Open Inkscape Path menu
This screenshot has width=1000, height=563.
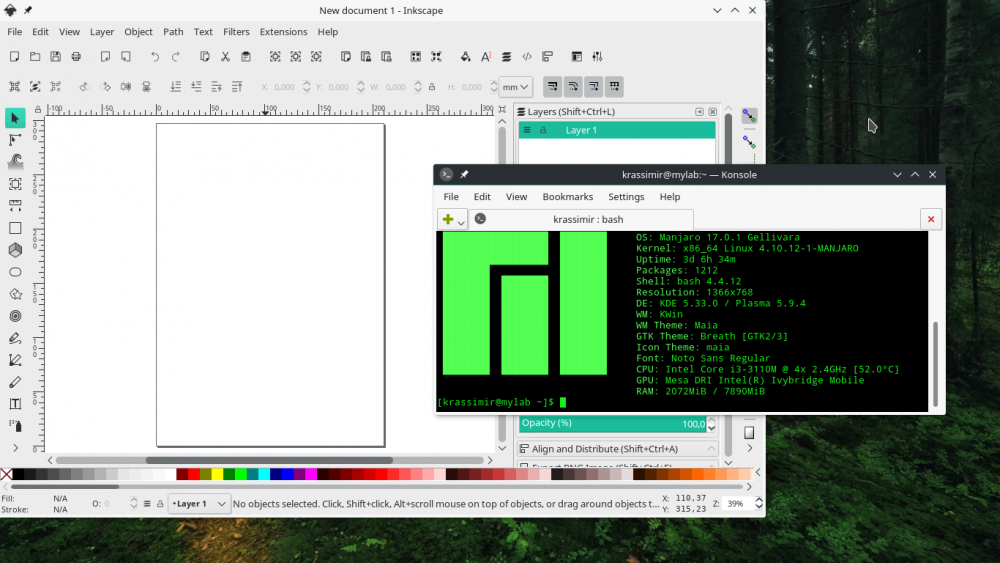tap(173, 32)
